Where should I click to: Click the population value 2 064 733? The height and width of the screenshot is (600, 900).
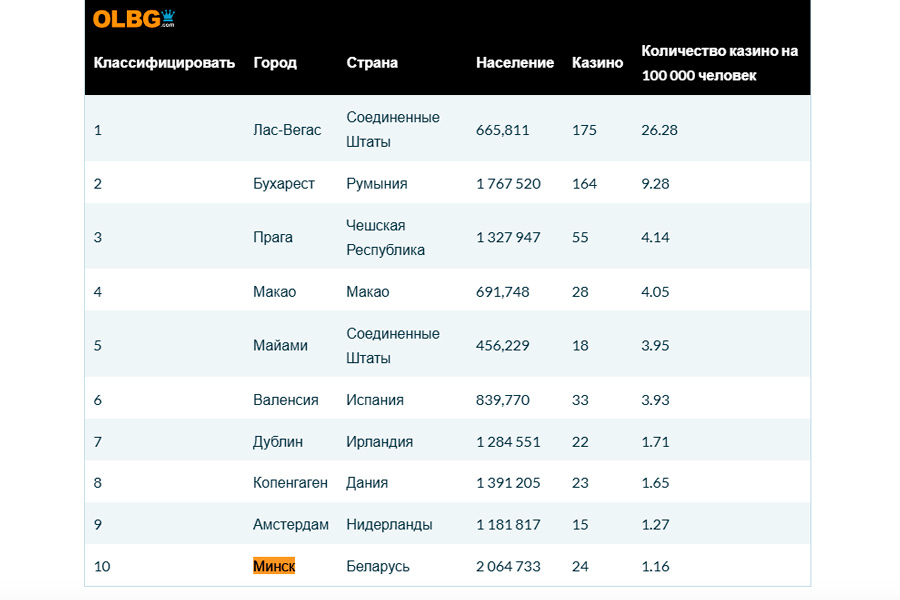tap(508, 566)
